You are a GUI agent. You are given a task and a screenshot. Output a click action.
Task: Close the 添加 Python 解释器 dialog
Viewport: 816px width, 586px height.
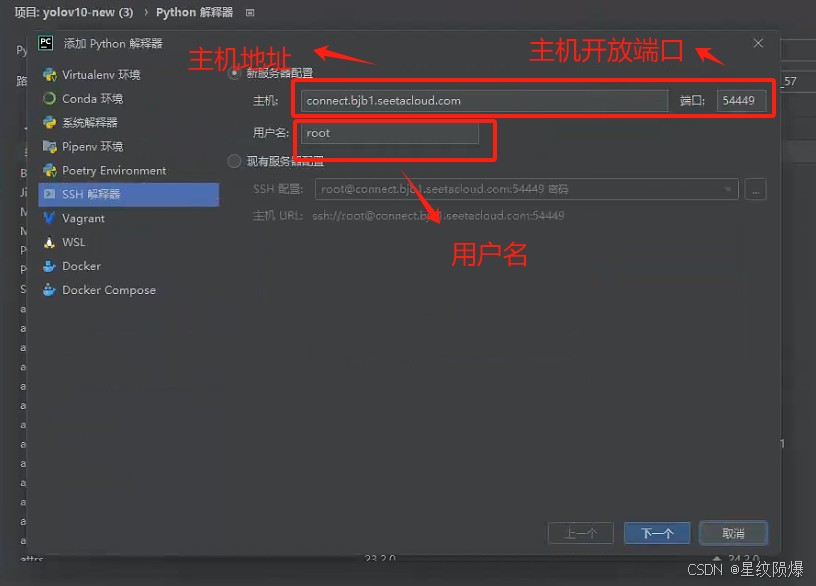[x=758, y=43]
